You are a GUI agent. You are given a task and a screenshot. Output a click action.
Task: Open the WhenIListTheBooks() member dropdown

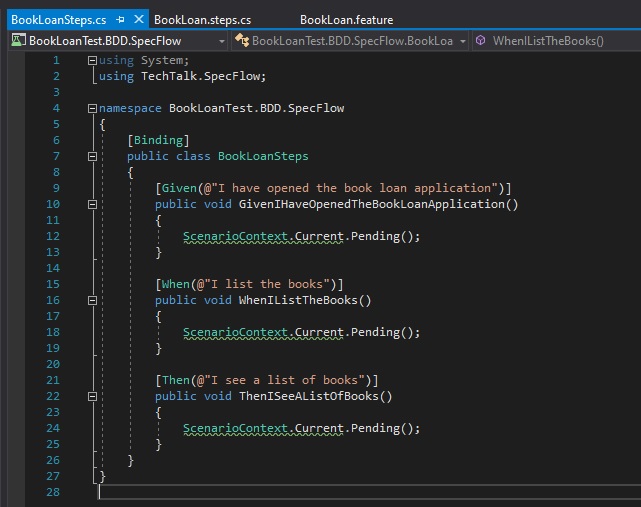coord(556,41)
